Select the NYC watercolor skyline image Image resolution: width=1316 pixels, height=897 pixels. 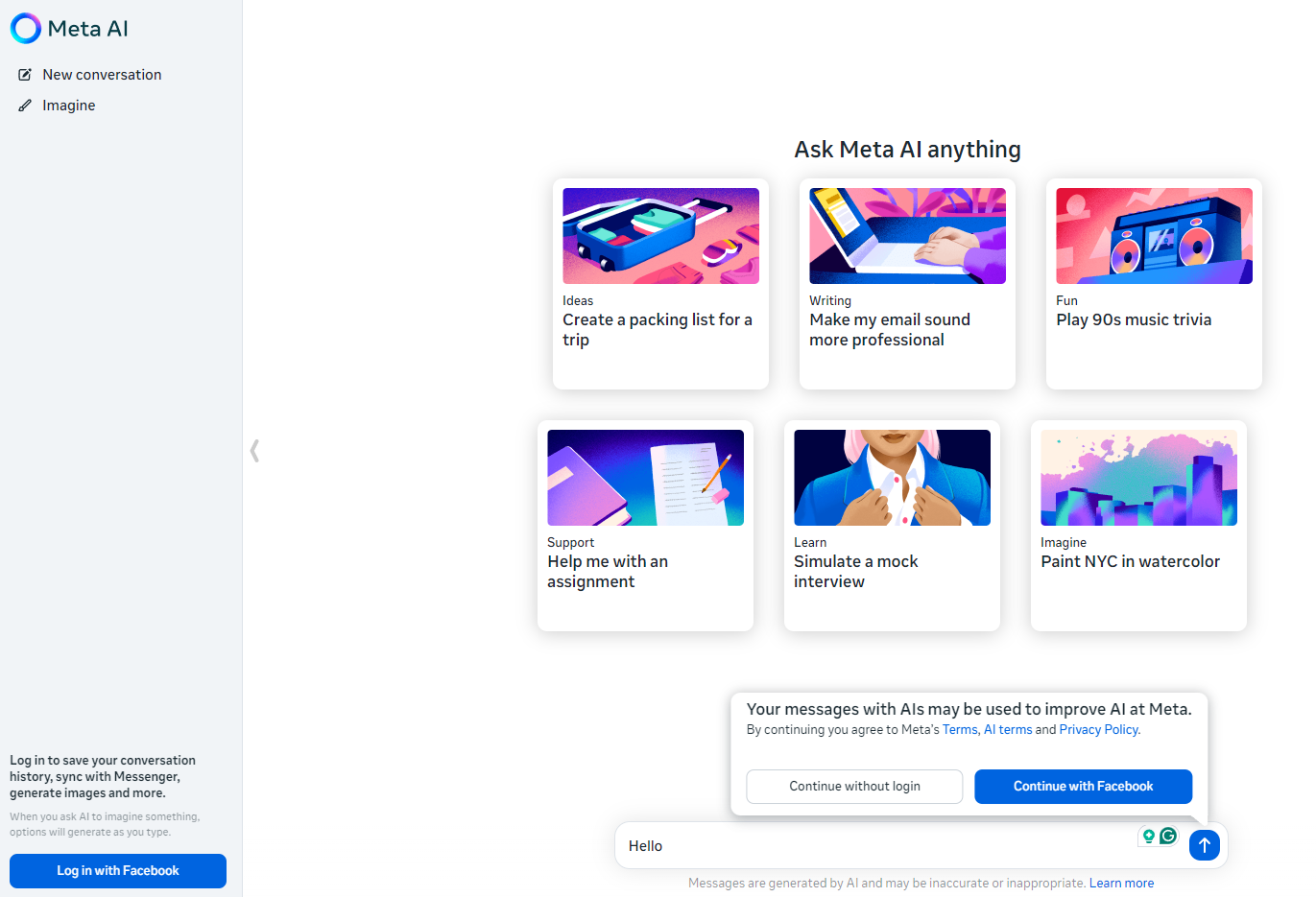coord(1138,478)
